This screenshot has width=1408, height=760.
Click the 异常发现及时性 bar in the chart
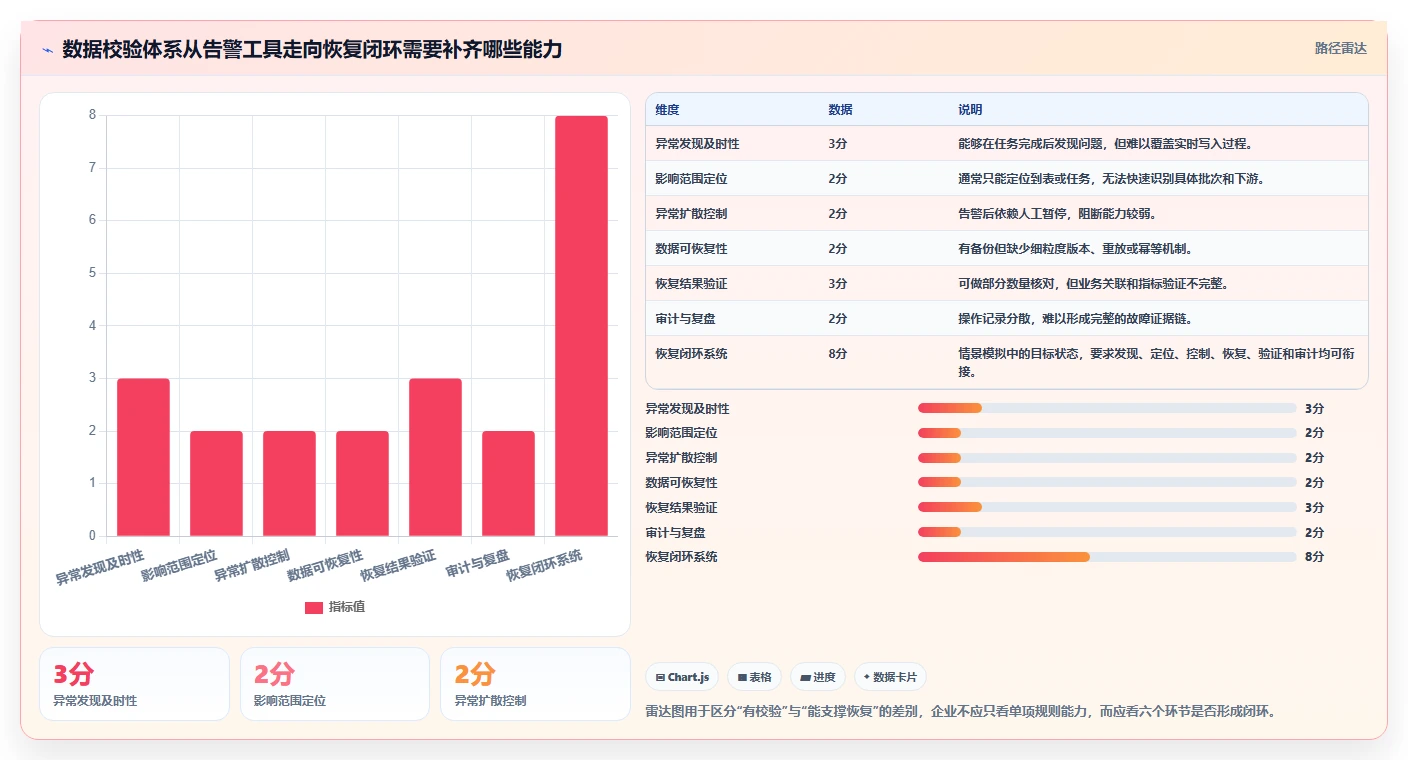click(x=143, y=457)
